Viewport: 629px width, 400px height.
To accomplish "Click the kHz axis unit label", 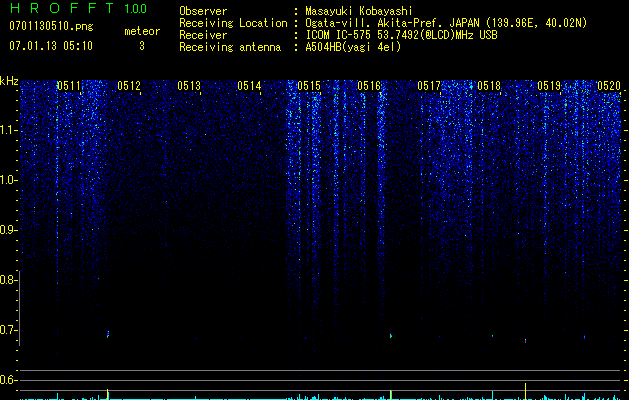I will point(9,81).
